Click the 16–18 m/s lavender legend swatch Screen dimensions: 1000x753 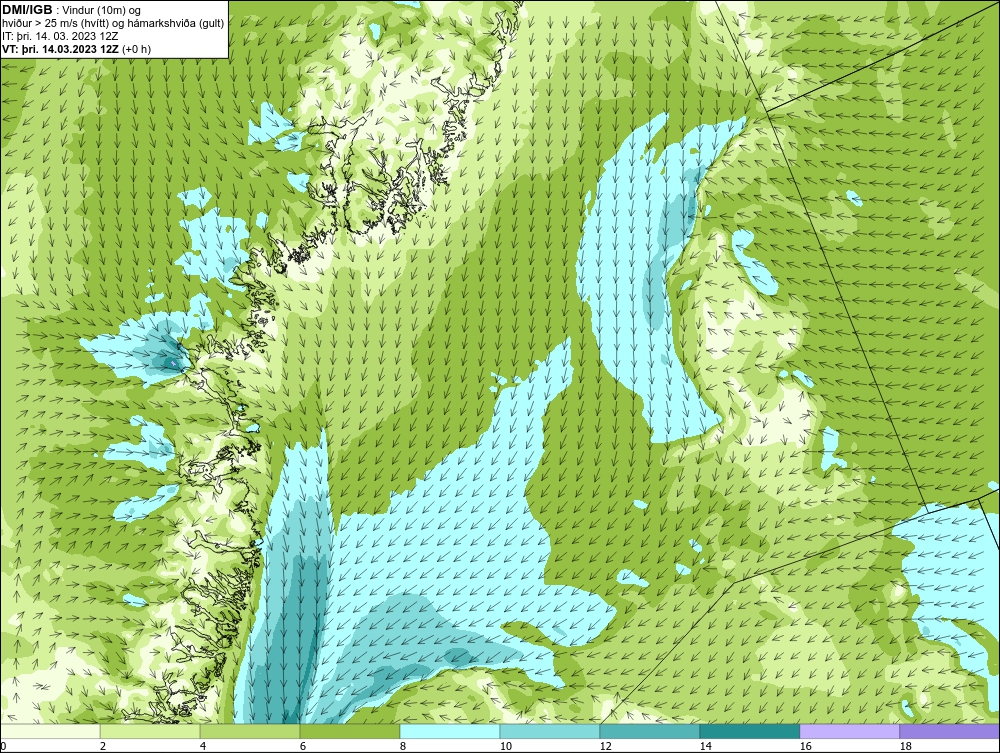(x=849, y=731)
